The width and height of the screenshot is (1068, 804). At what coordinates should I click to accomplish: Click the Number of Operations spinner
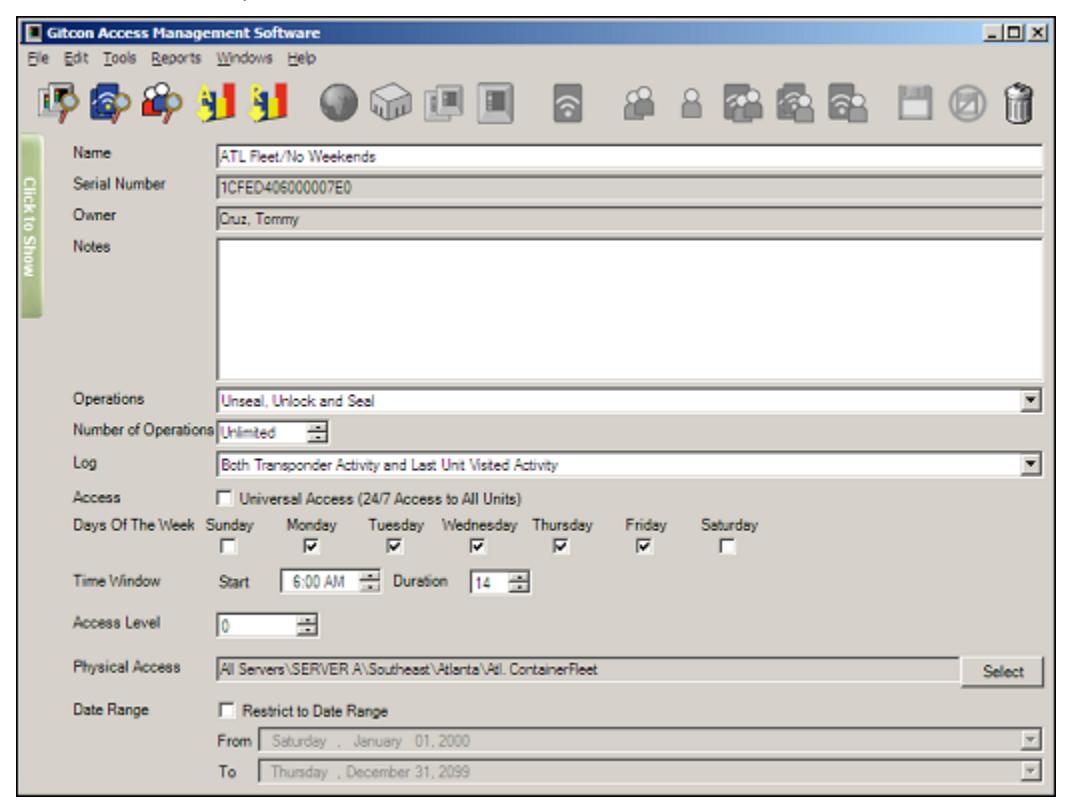click(x=317, y=432)
